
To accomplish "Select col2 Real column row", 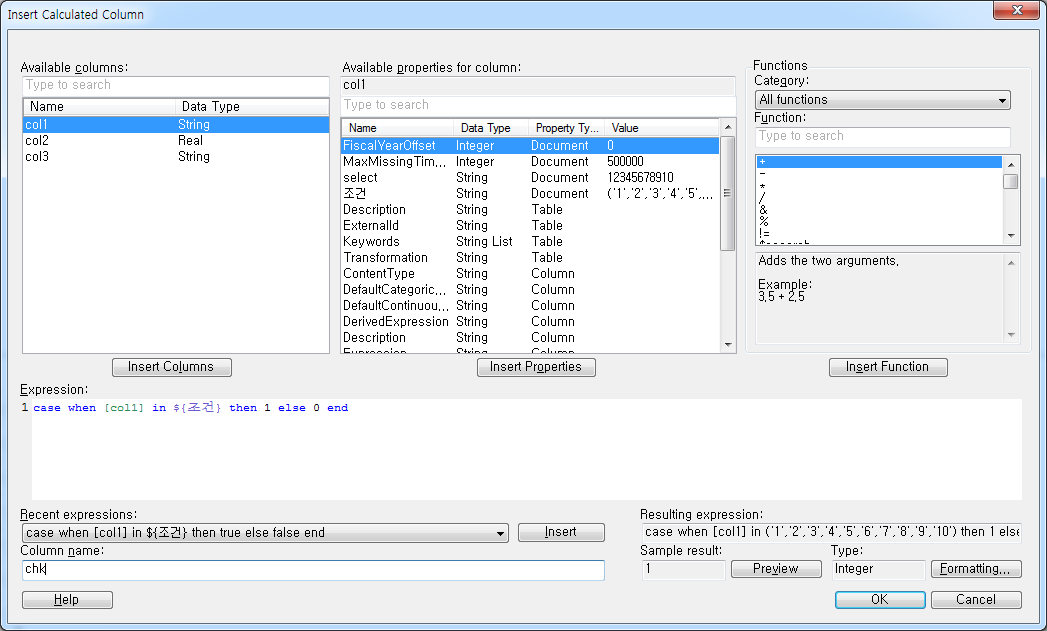I will (176, 141).
